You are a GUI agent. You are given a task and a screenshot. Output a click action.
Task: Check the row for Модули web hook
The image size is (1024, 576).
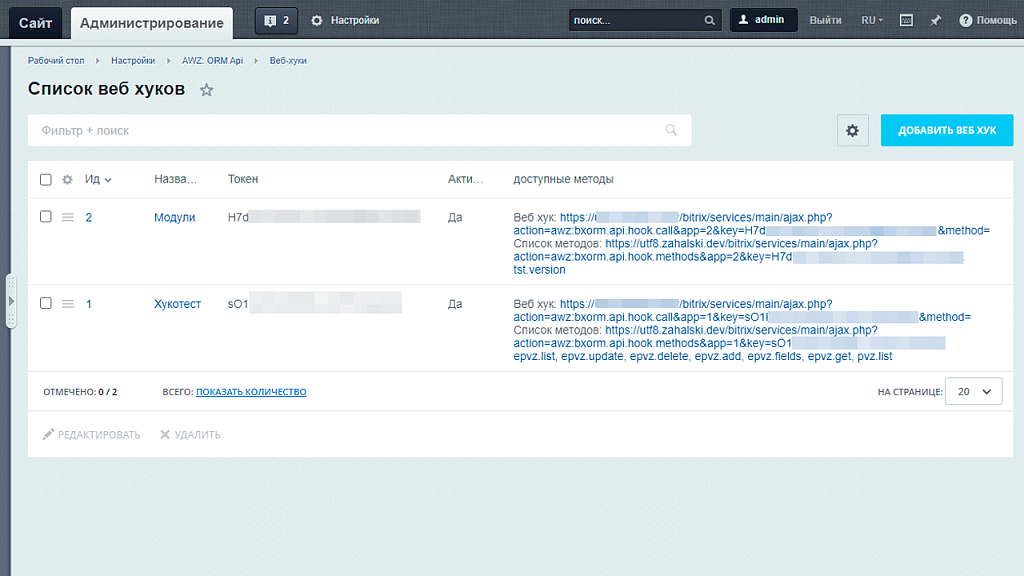[46, 217]
